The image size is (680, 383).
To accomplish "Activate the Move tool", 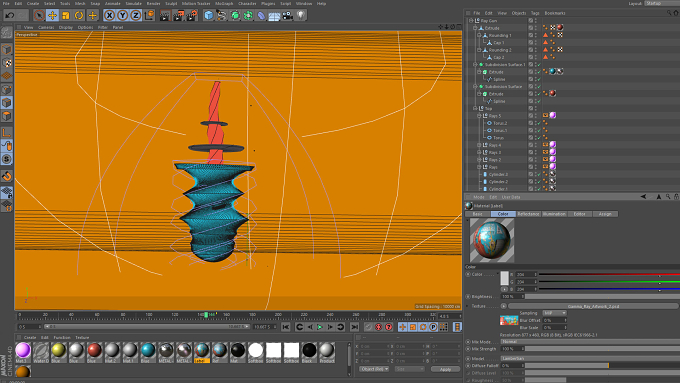I will pos(52,16).
